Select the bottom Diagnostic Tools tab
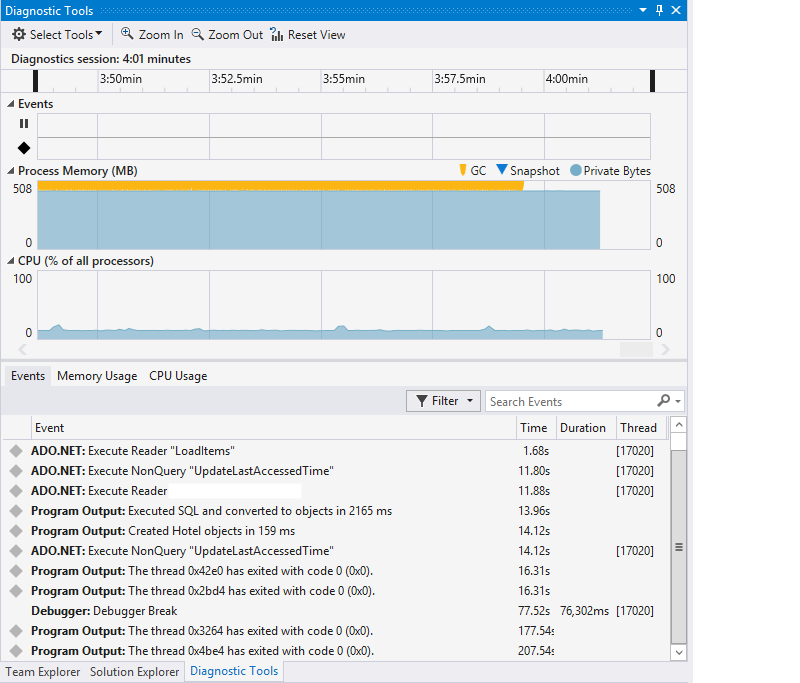This screenshot has width=800, height=683. pos(234,671)
